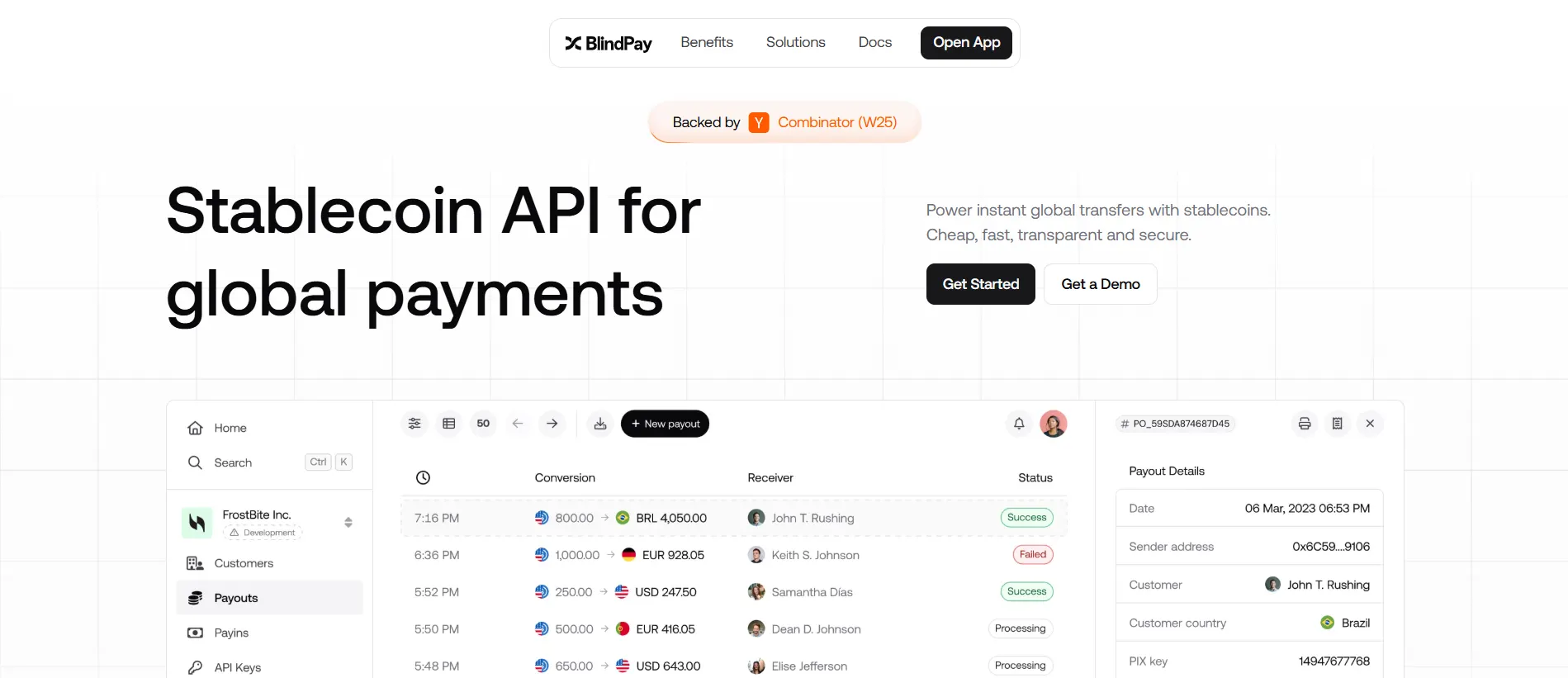Select the Payouts menu item
The width and height of the screenshot is (1568, 678).
(x=270, y=598)
